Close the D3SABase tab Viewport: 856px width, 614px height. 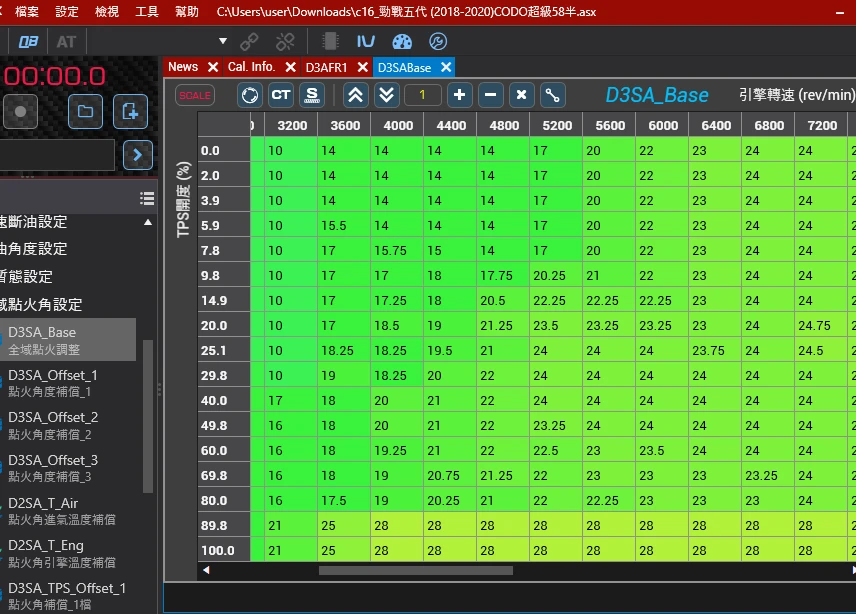pyautogui.click(x=446, y=67)
